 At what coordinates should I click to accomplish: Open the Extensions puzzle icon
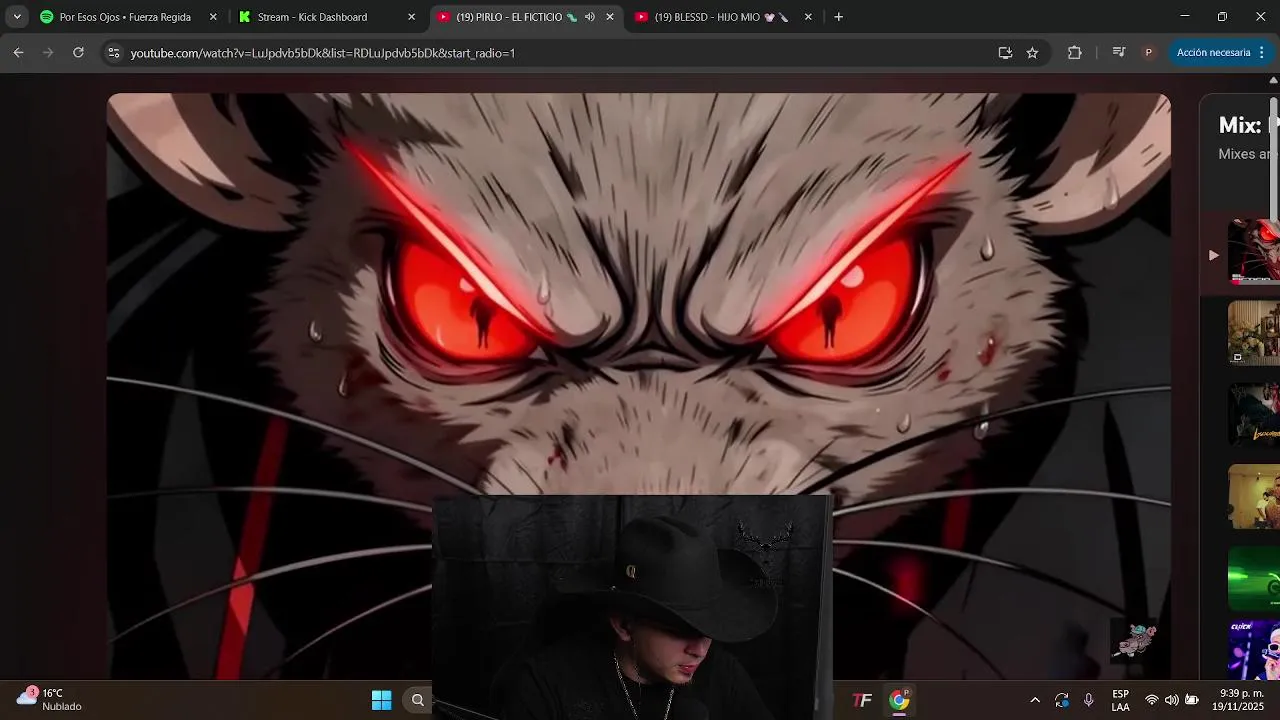[x=1075, y=53]
